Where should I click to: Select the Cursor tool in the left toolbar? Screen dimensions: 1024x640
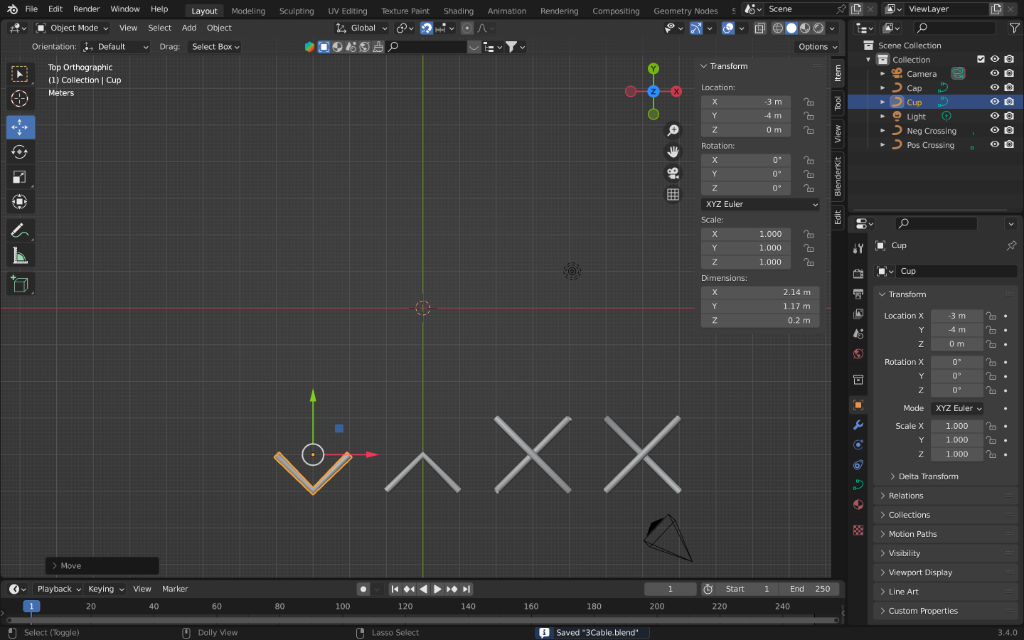click(x=20, y=99)
